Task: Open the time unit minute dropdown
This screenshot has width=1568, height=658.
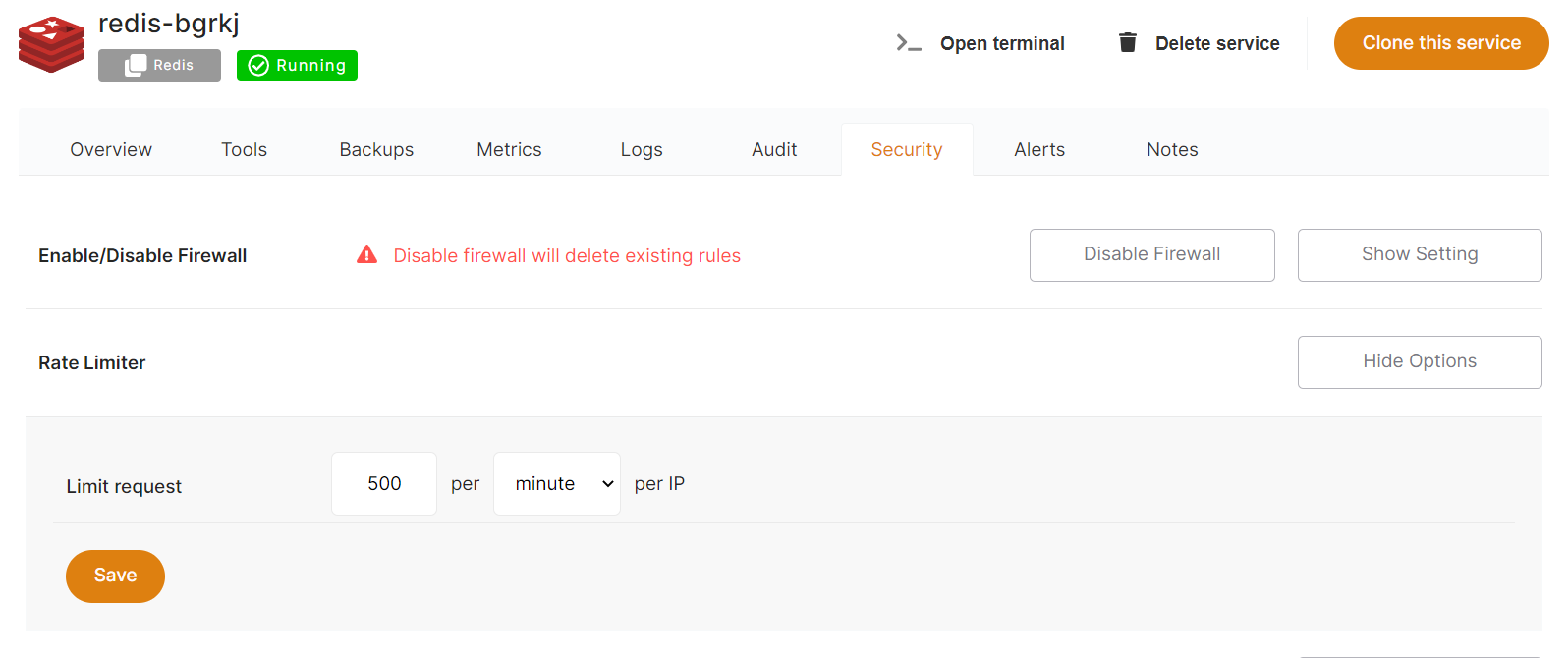Action: pyautogui.click(x=556, y=483)
